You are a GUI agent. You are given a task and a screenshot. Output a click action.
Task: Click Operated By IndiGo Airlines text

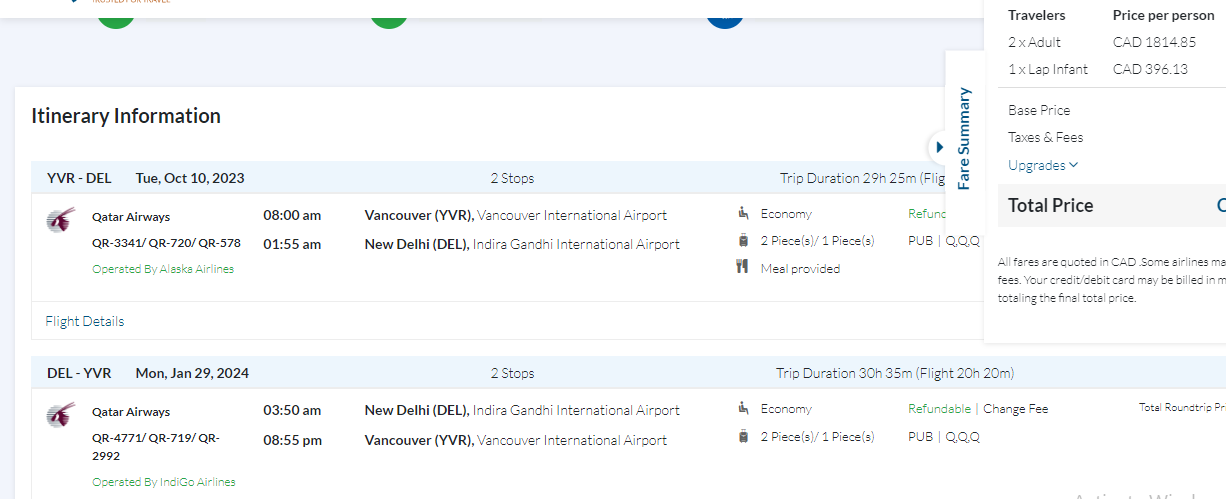(x=164, y=482)
